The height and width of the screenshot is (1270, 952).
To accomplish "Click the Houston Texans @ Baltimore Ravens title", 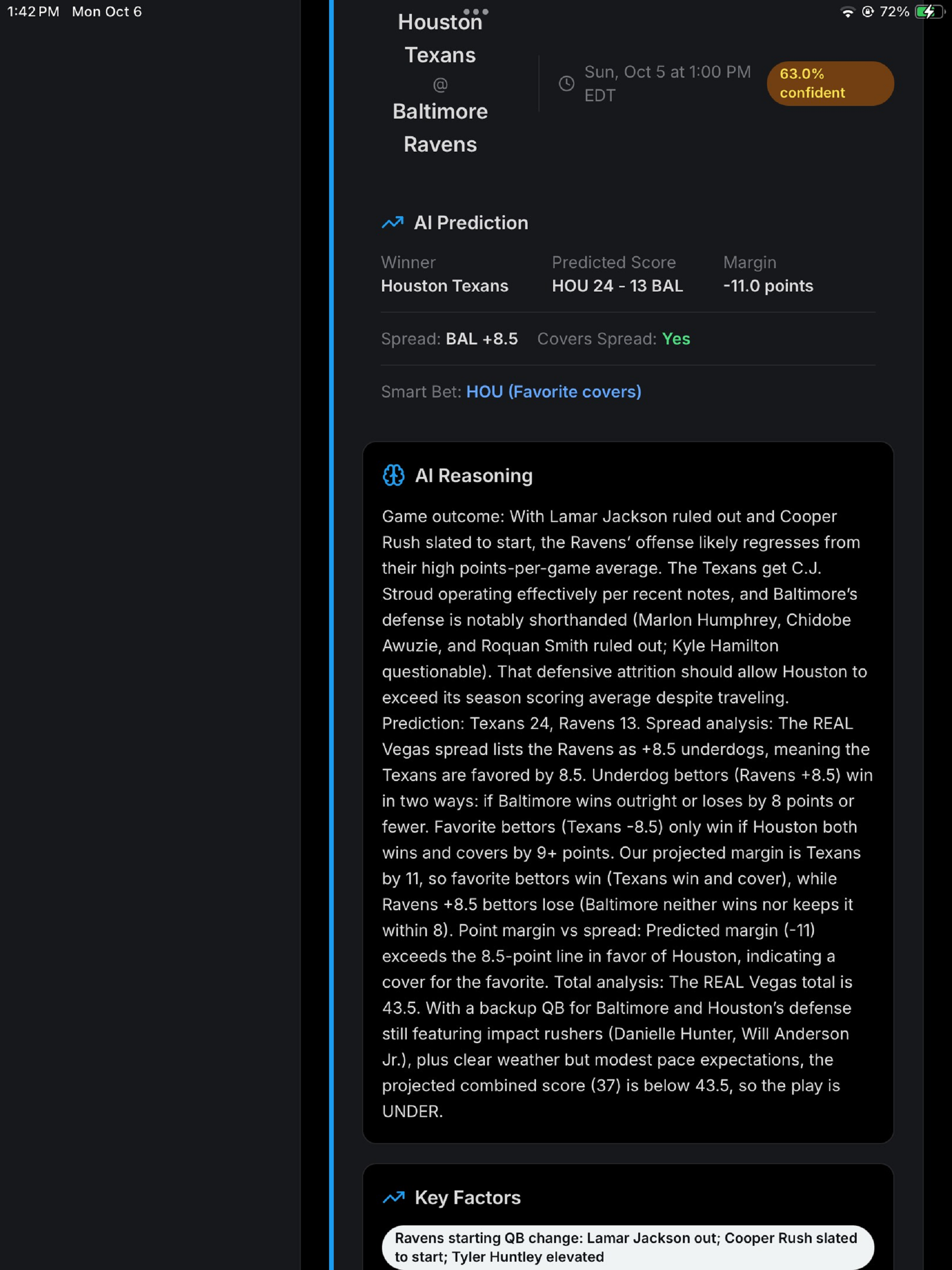I will 440,83.
